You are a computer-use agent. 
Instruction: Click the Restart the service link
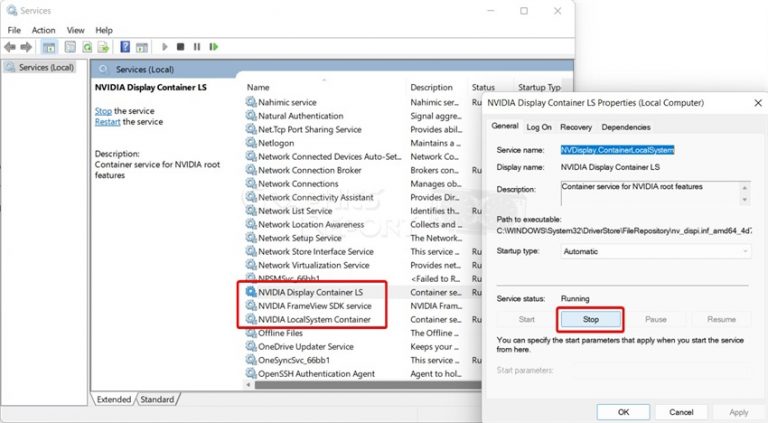(x=107, y=121)
